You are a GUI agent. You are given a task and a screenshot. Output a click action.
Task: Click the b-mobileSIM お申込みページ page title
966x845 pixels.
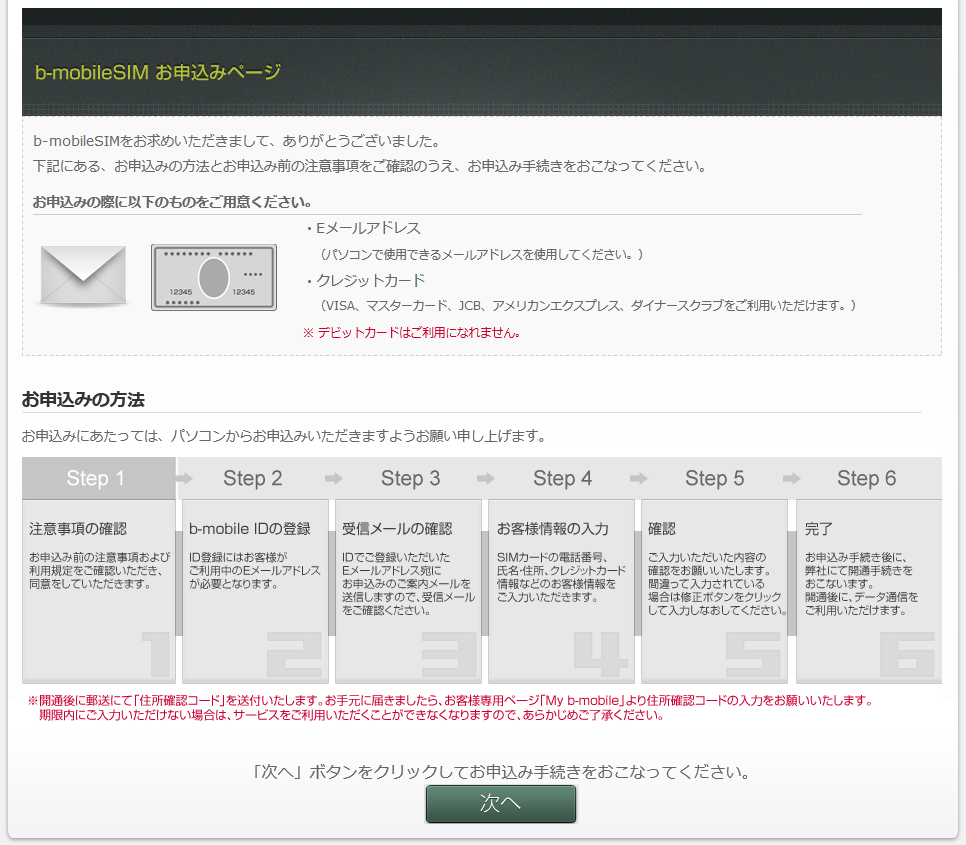(x=158, y=72)
